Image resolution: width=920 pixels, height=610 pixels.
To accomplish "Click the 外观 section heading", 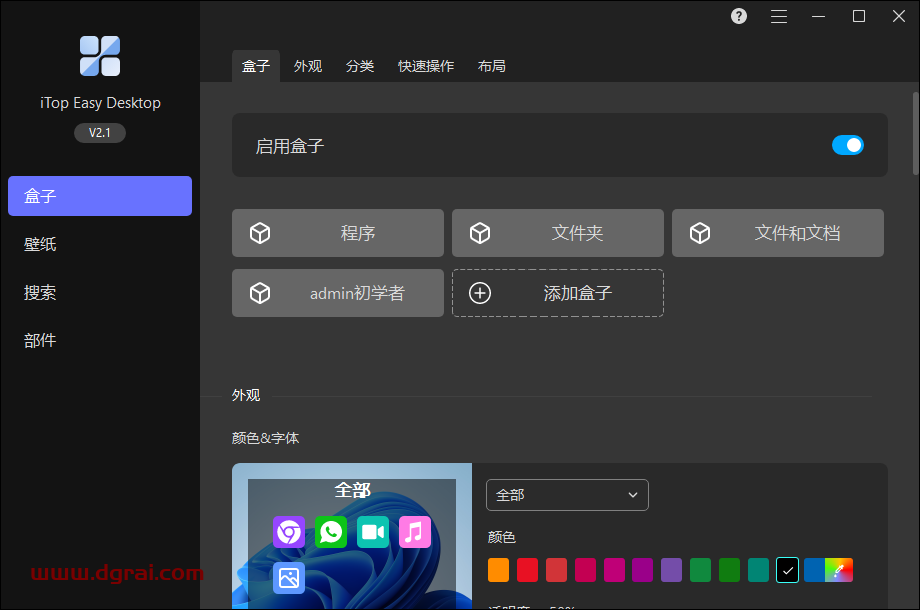I will [246, 395].
